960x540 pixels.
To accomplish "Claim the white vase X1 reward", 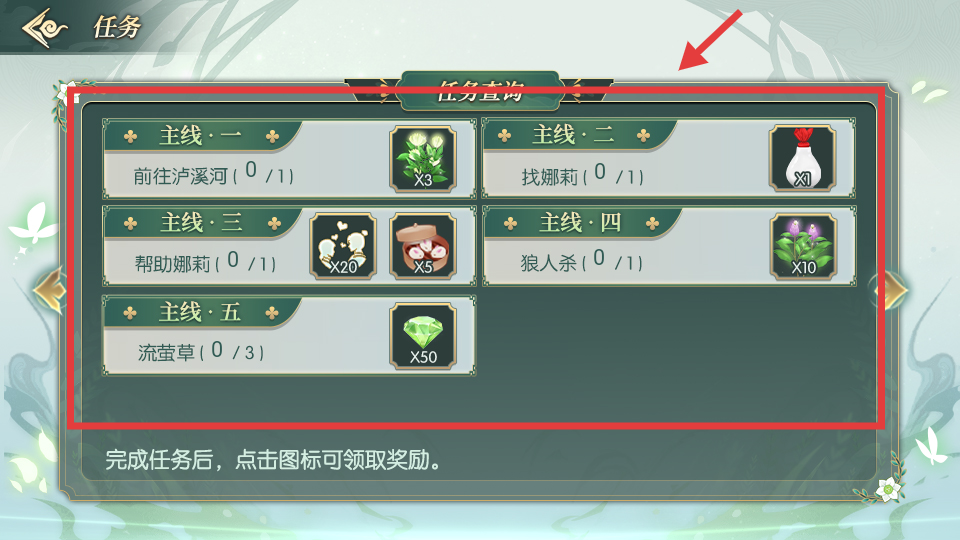I will point(803,159).
